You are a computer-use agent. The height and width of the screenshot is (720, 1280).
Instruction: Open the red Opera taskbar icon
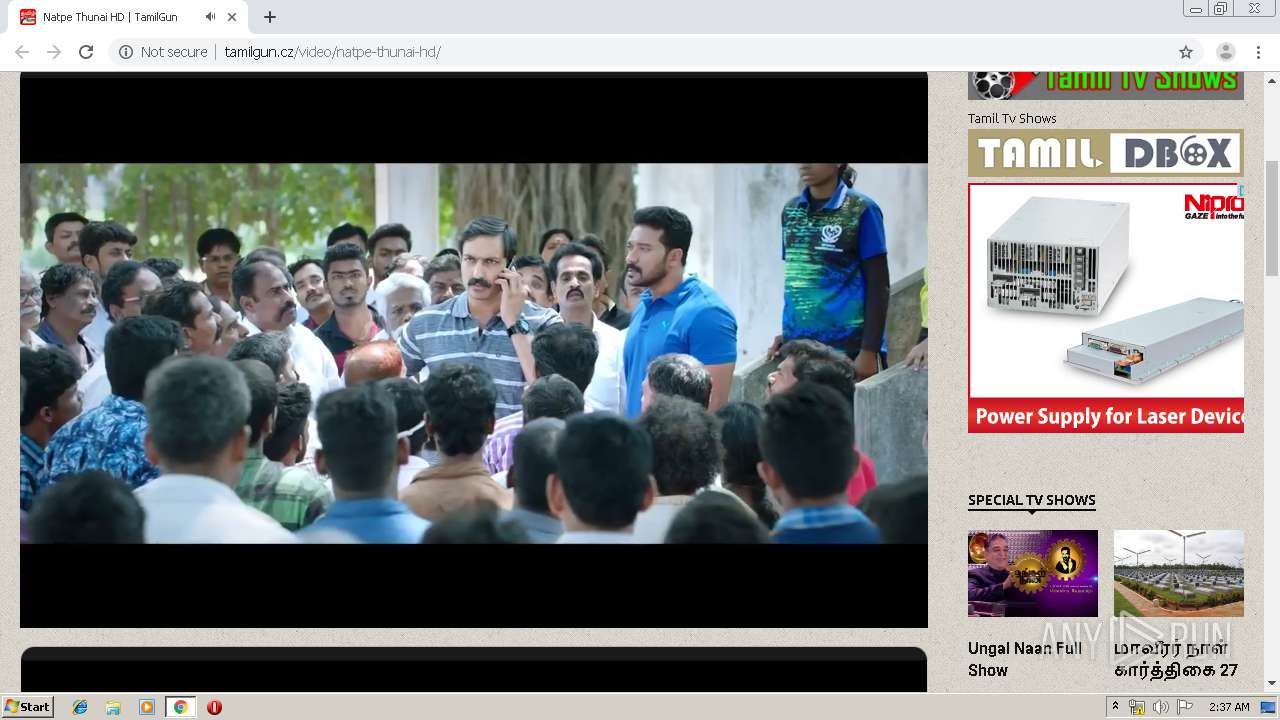point(214,707)
